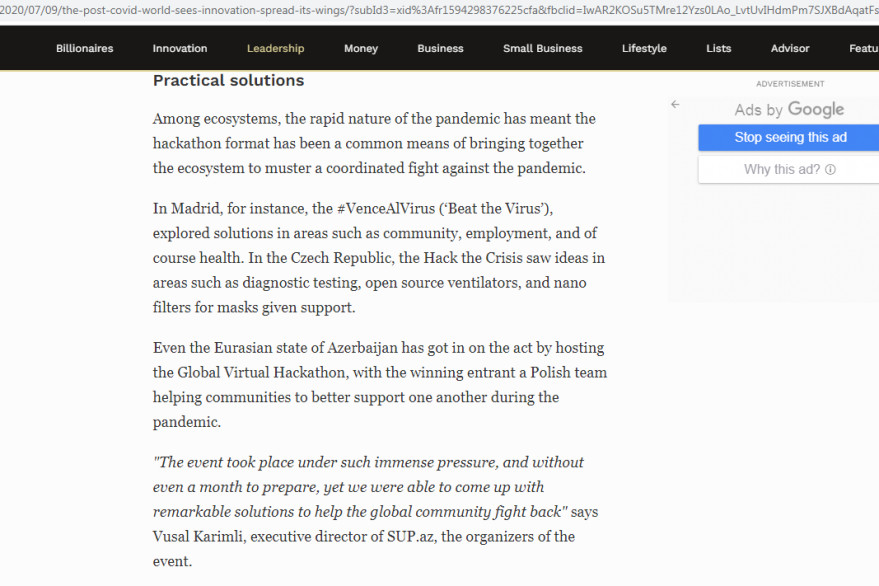Click the browser address bar URL
The width and height of the screenshot is (879, 586).
pyautogui.click(x=440, y=10)
